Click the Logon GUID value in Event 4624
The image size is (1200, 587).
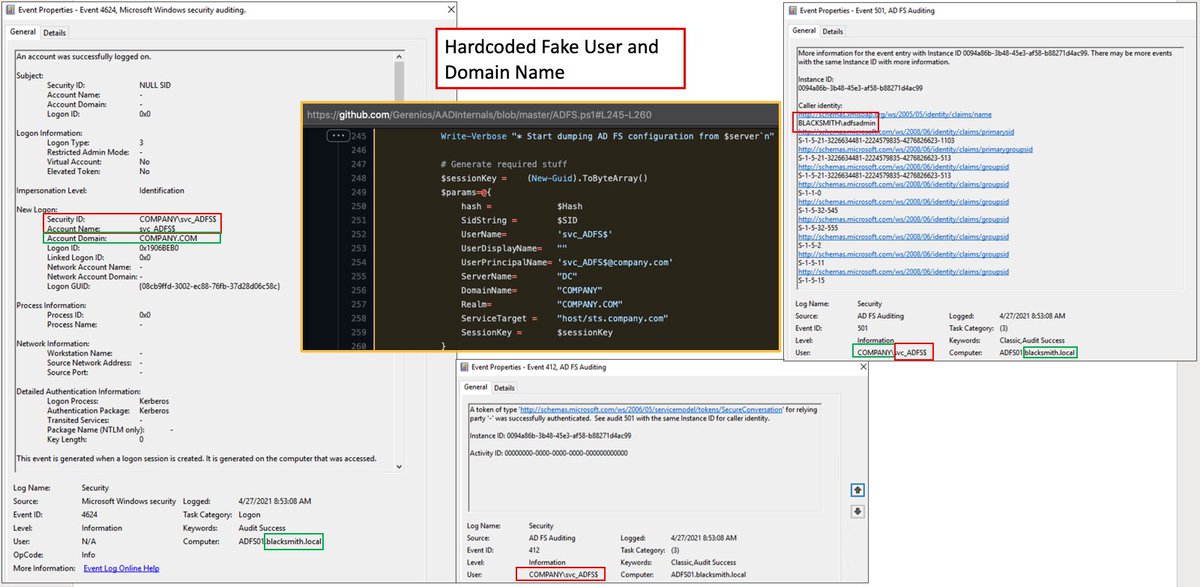click(209, 285)
